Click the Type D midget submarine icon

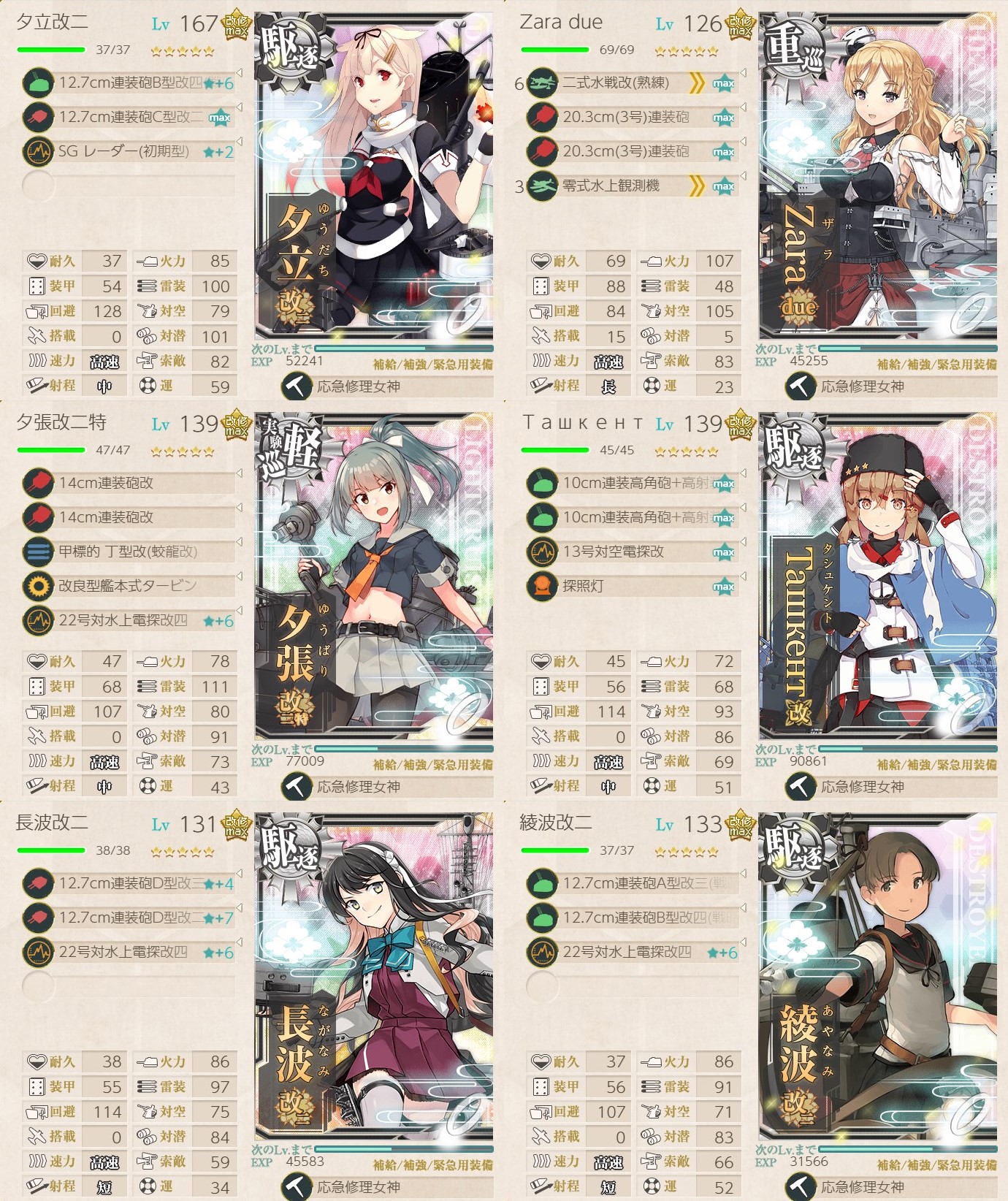38,552
